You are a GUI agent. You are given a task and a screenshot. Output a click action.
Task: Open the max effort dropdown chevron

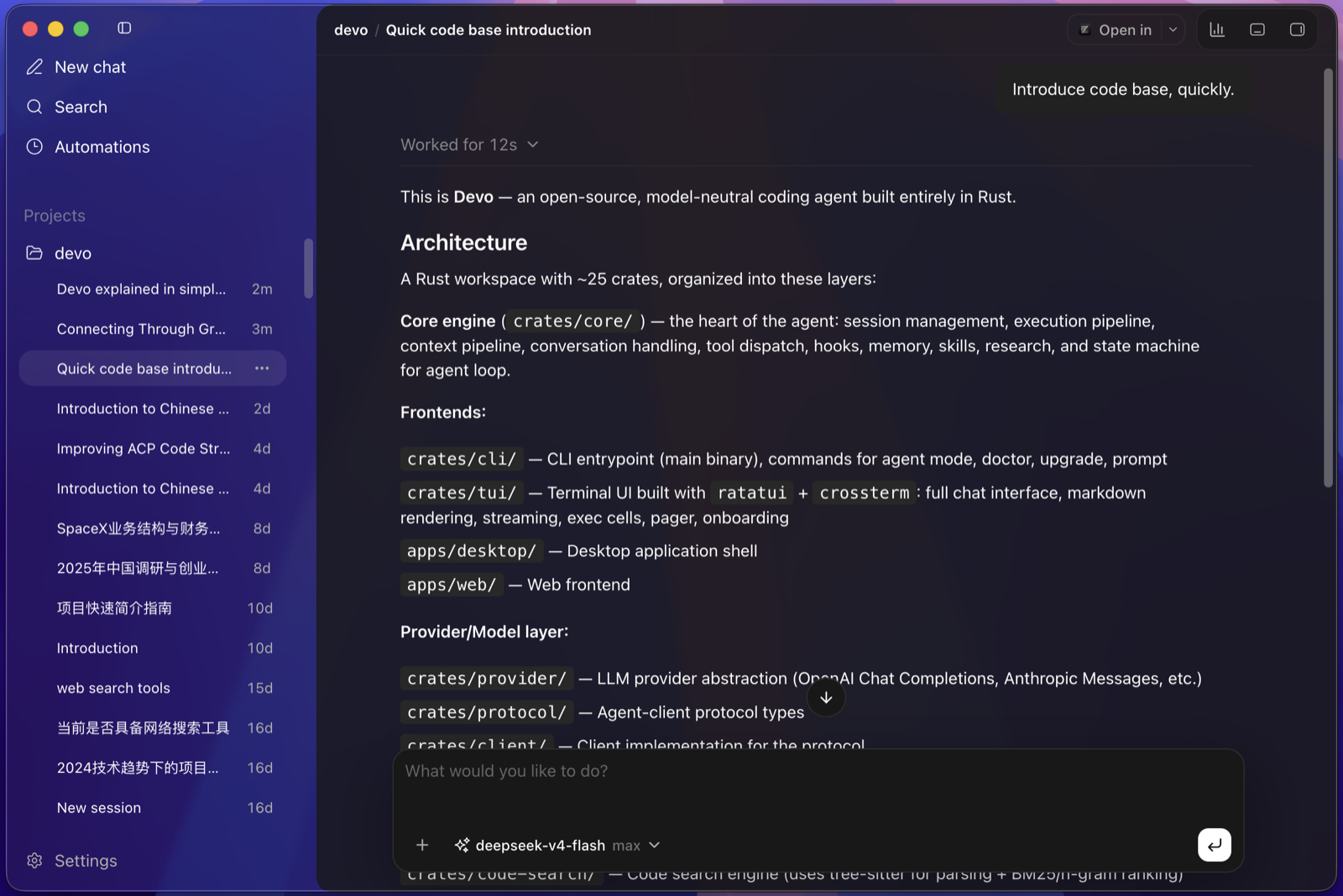point(655,845)
